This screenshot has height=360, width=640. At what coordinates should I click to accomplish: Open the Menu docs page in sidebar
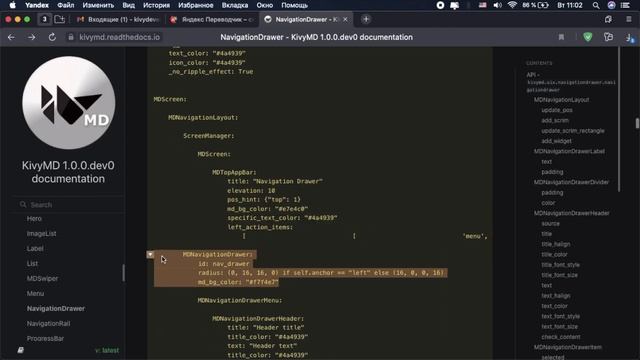36,293
